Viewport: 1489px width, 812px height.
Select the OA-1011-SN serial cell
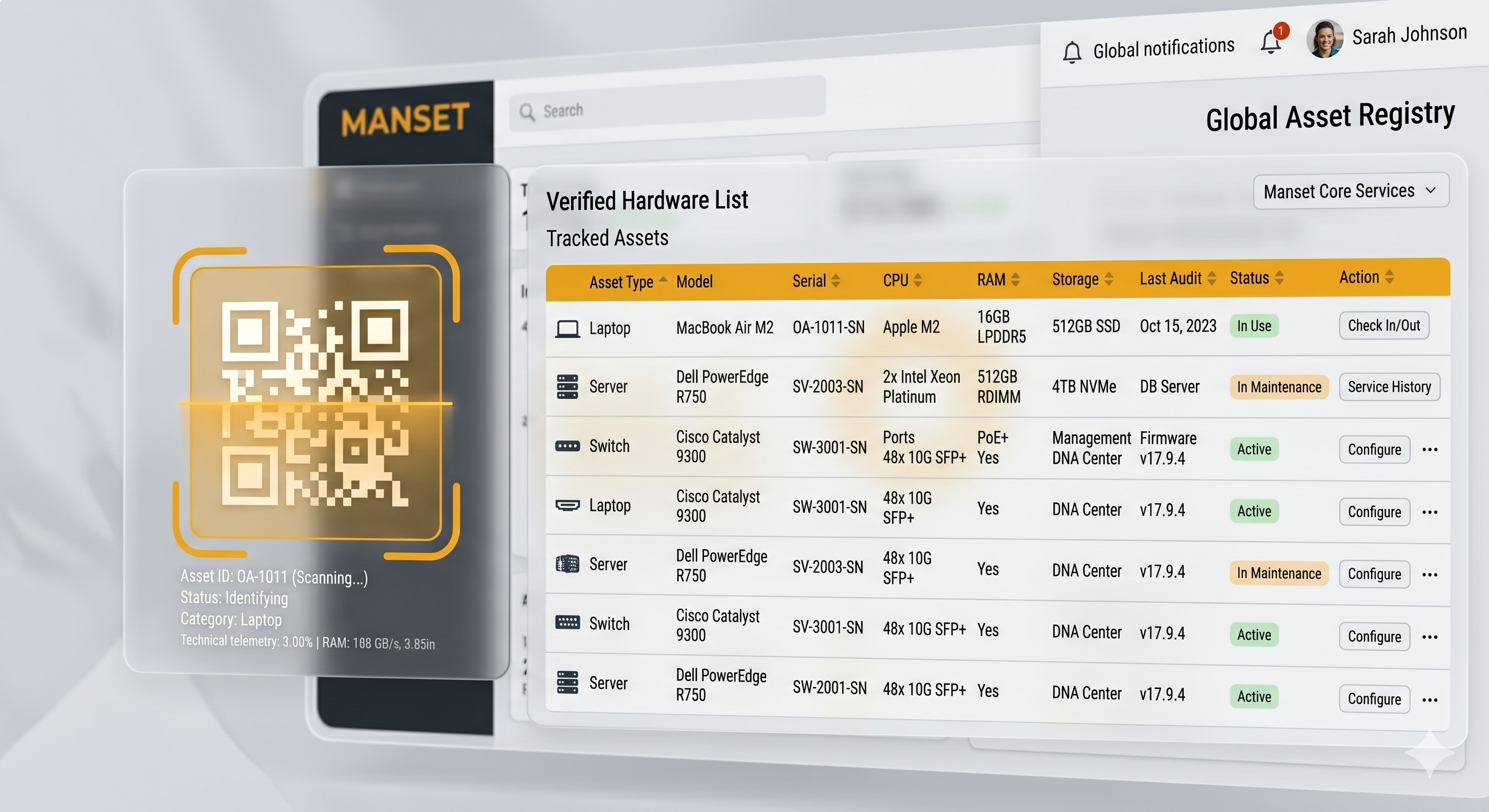pyautogui.click(x=829, y=328)
